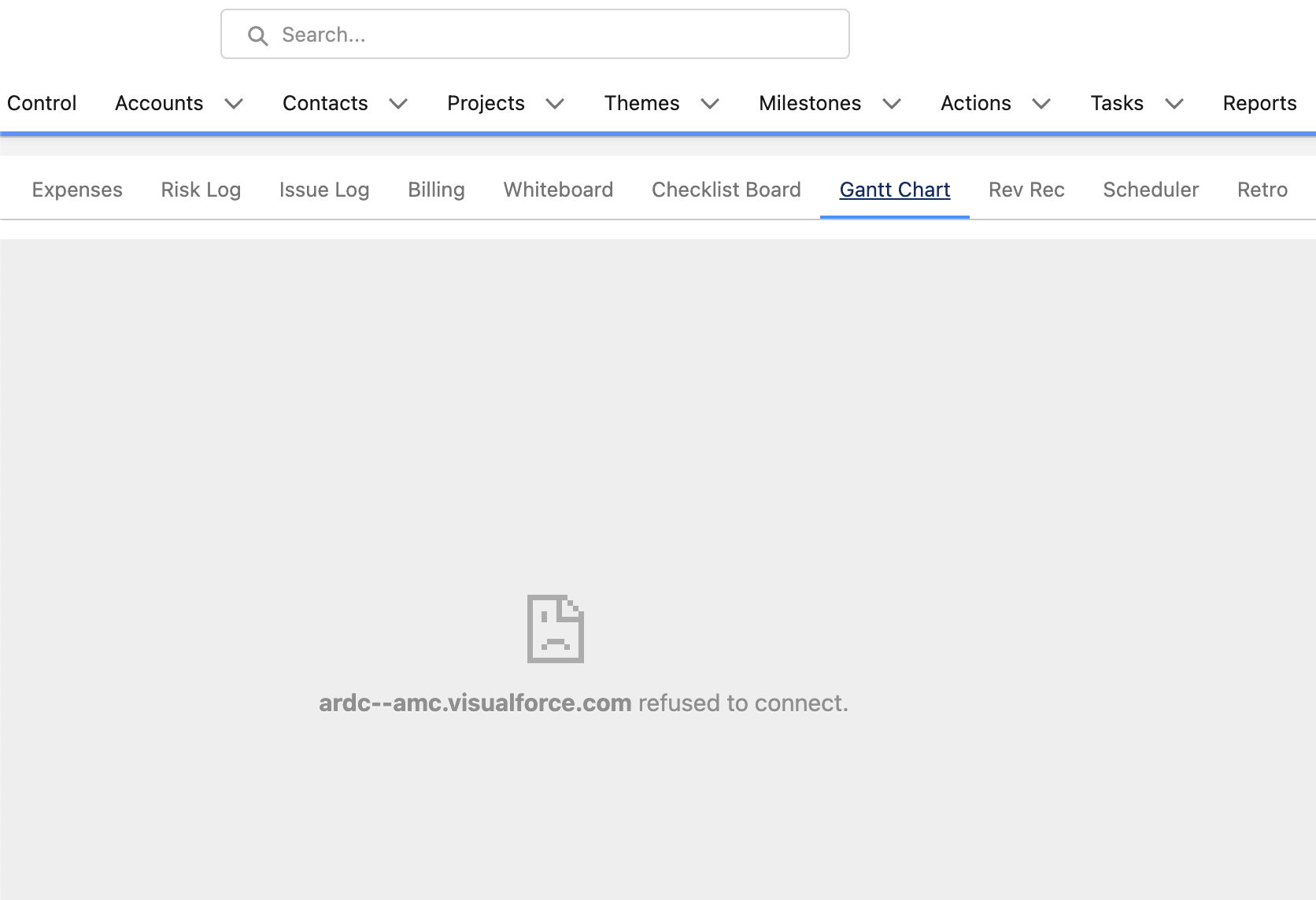
Task: Switch to the Expenses tab
Action: click(x=76, y=190)
